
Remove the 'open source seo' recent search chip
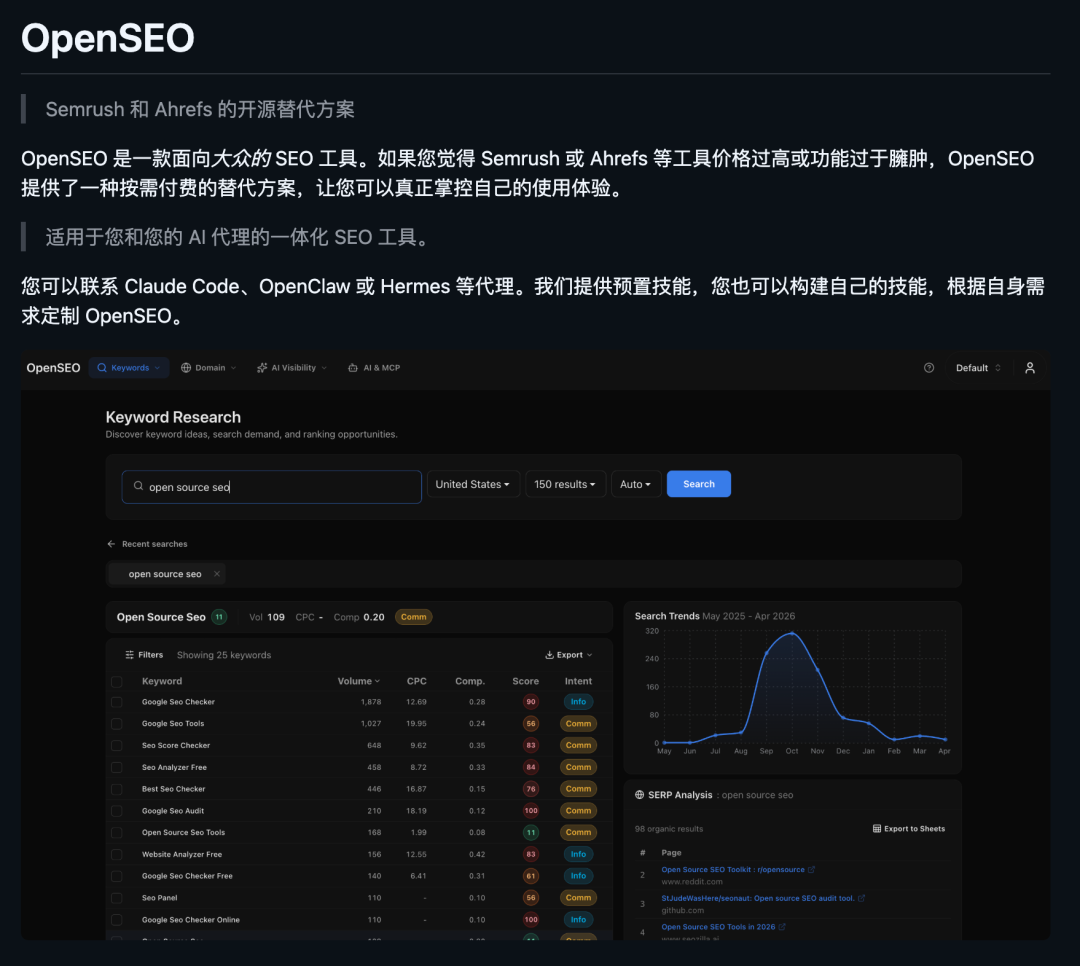pyautogui.click(x=217, y=573)
